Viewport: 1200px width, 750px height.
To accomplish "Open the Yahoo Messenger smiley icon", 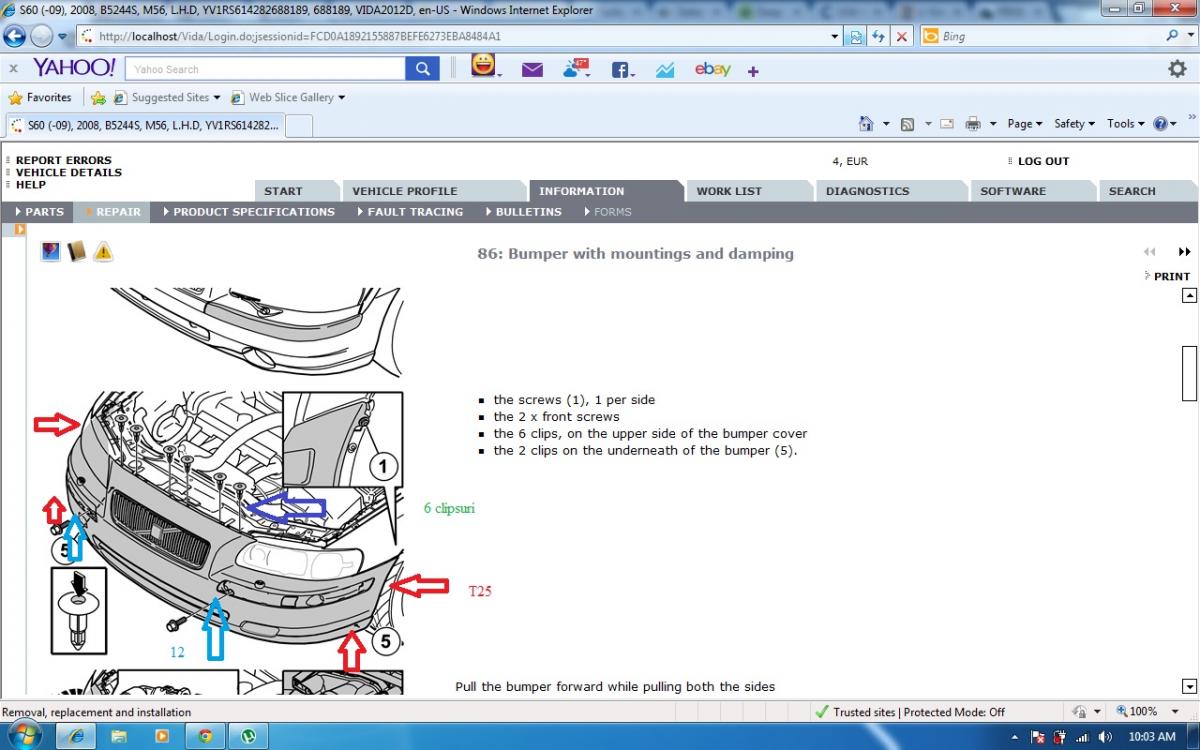I will (484, 68).
